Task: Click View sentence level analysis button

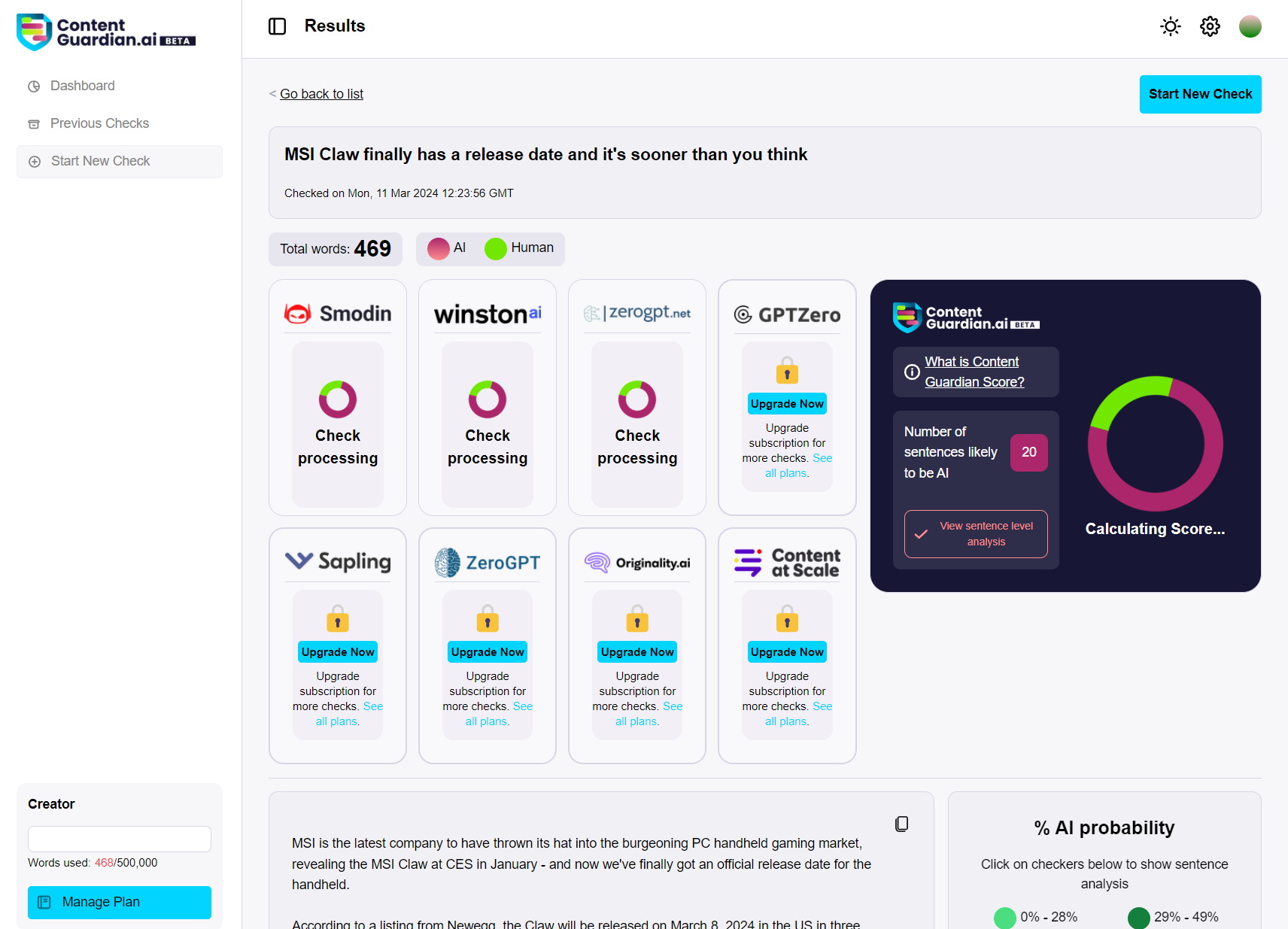Action: coord(976,534)
